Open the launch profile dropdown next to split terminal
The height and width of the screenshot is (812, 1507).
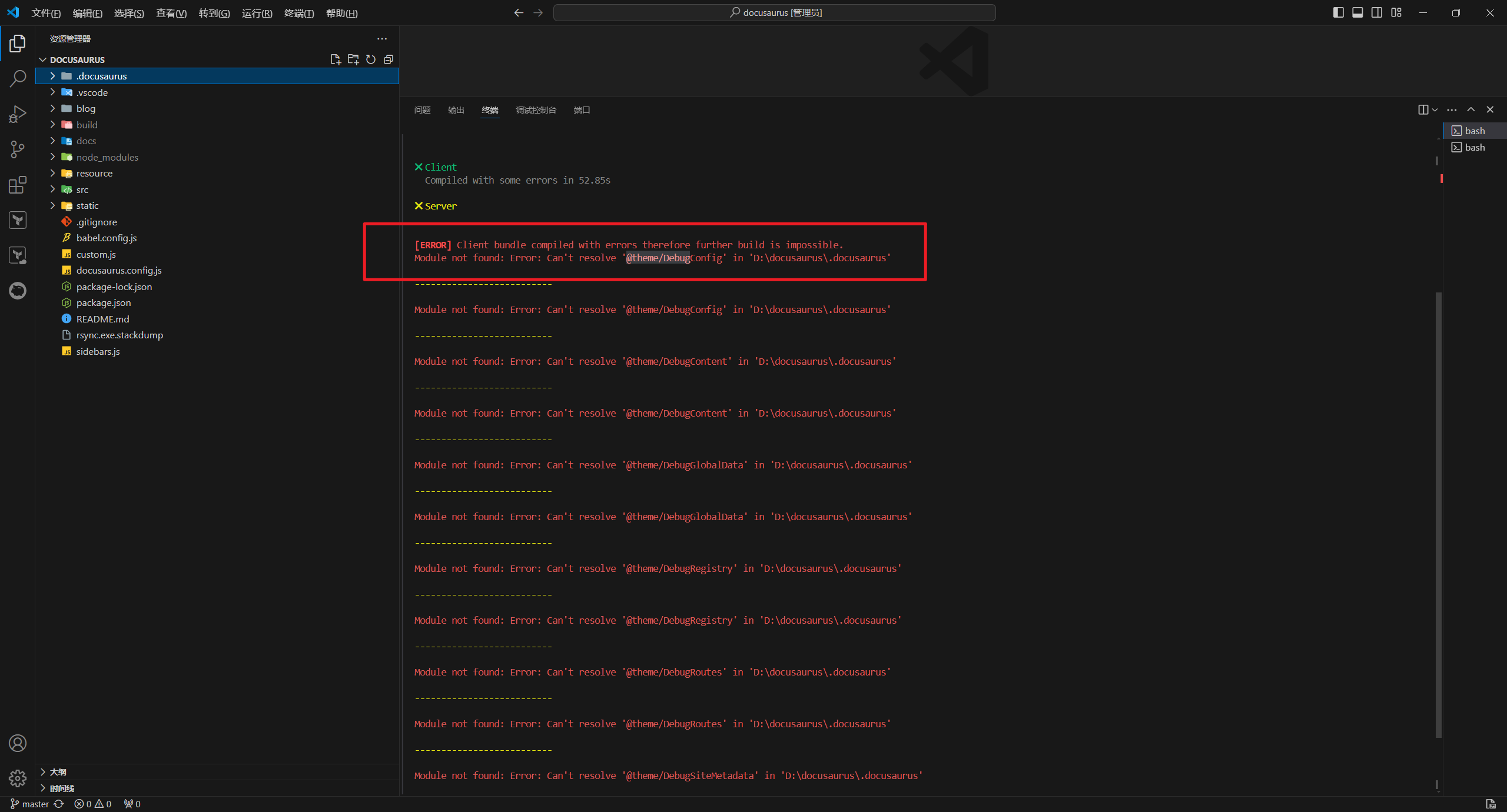pyautogui.click(x=1435, y=109)
